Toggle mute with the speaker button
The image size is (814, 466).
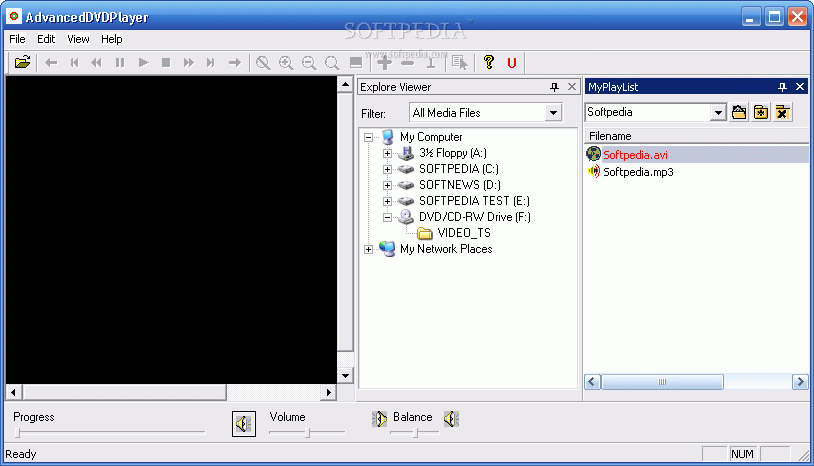click(x=243, y=424)
